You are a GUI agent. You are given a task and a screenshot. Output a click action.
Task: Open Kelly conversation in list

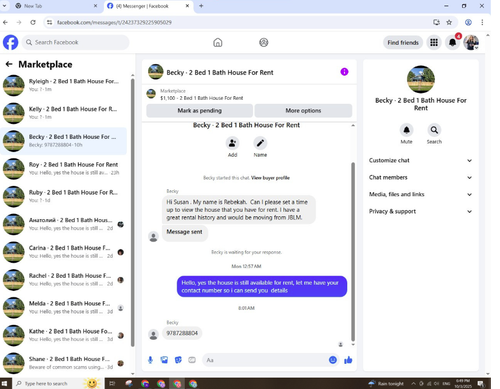pyautogui.click(x=64, y=113)
